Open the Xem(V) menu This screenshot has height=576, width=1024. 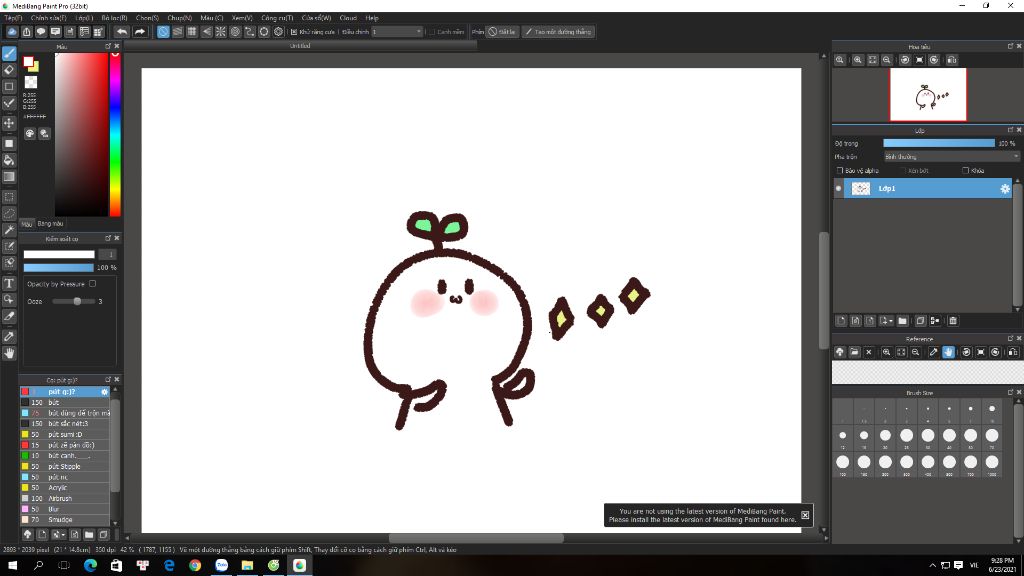[242, 18]
